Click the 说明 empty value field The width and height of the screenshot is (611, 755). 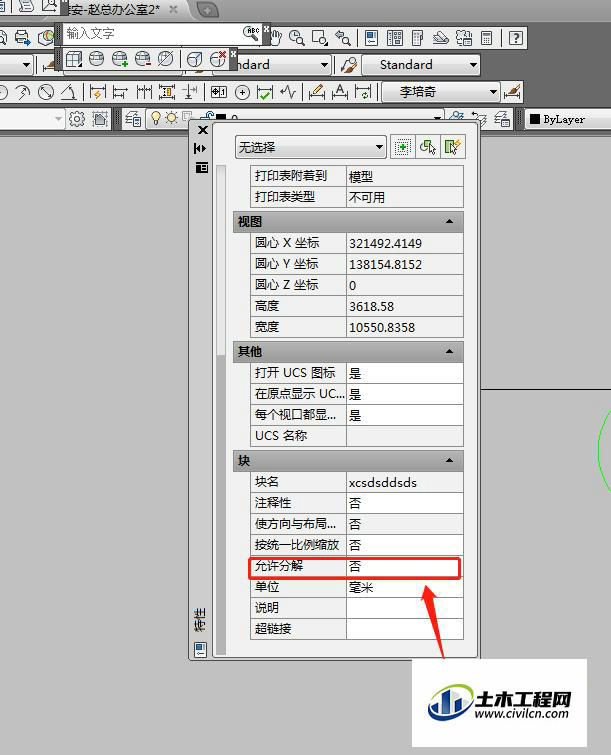[x=404, y=608]
